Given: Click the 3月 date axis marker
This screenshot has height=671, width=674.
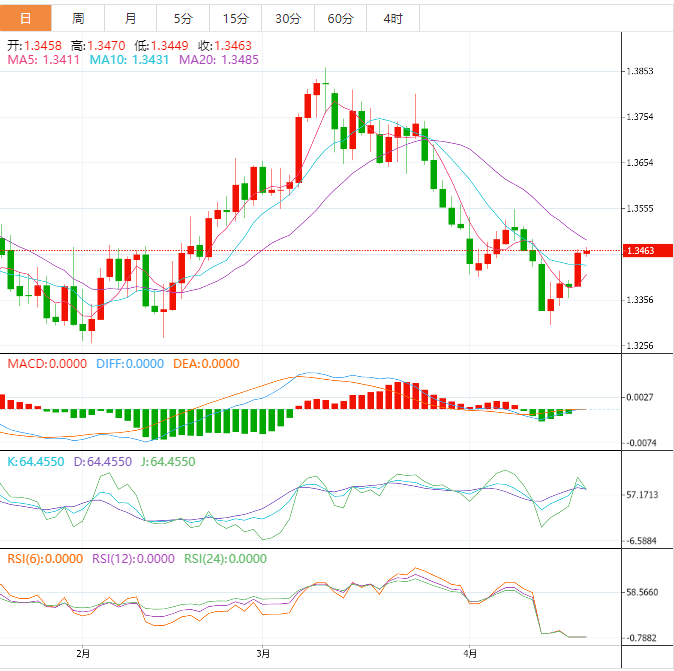Looking at the screenshot, I should click(x=262, y=653).
